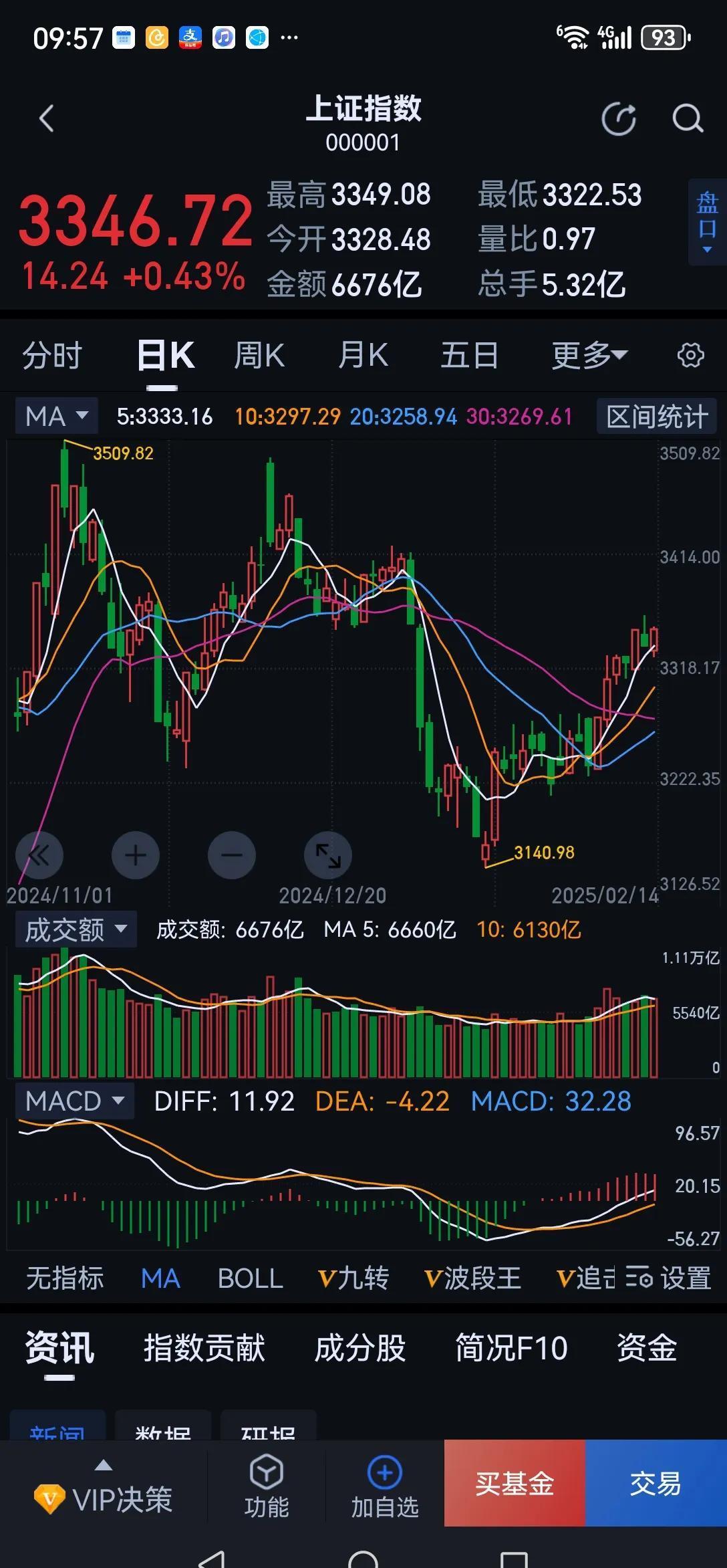
Task: Expand chart to fullscreen icon
Action: pos(328,855)
